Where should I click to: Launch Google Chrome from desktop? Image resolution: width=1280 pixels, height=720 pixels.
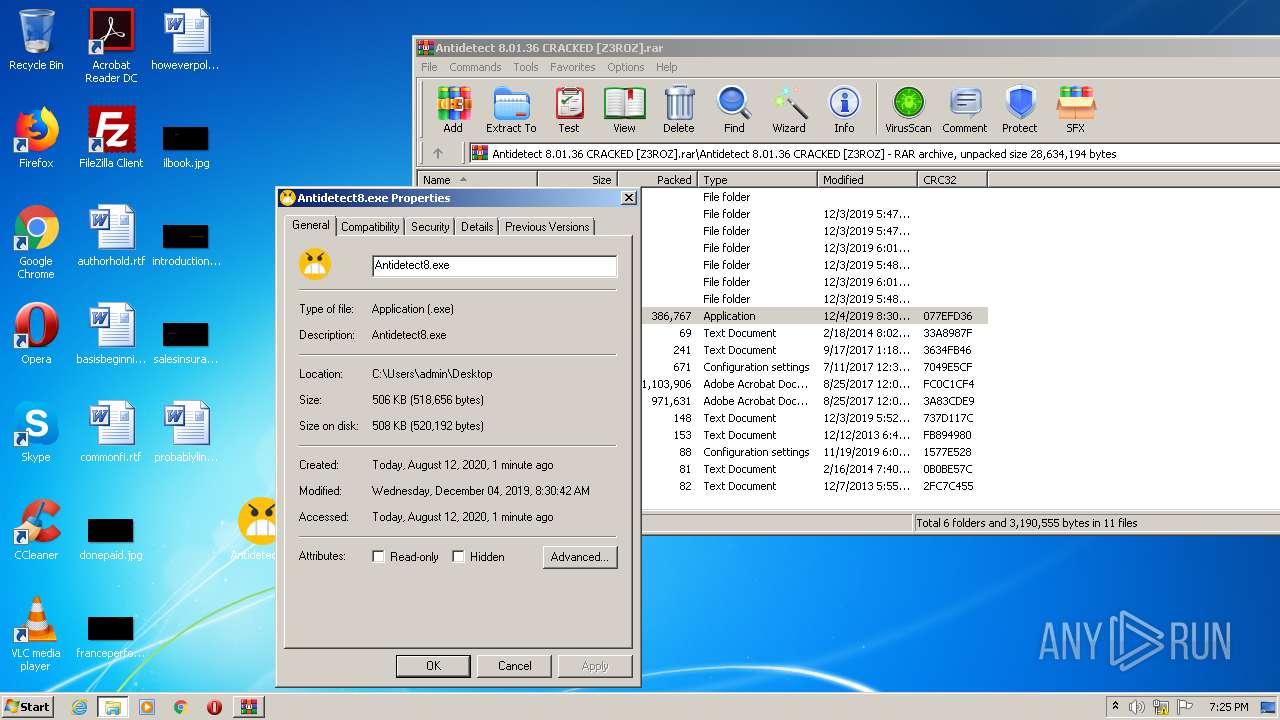point(36,242)
